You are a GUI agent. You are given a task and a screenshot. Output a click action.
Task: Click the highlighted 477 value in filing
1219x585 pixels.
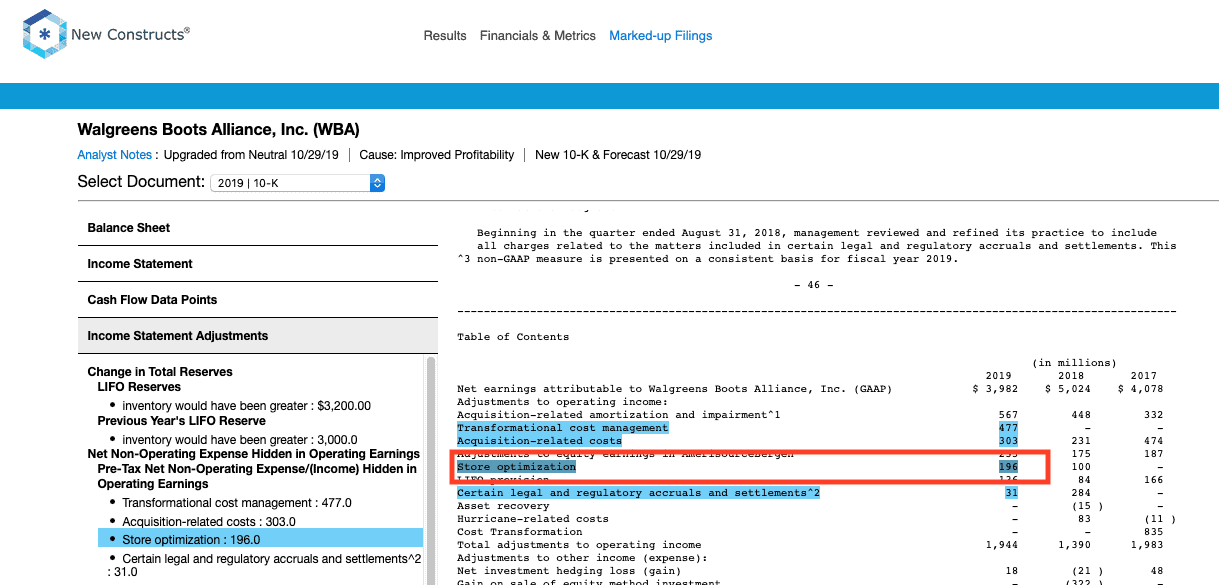pyautogui.click(x=1008, y=428)
